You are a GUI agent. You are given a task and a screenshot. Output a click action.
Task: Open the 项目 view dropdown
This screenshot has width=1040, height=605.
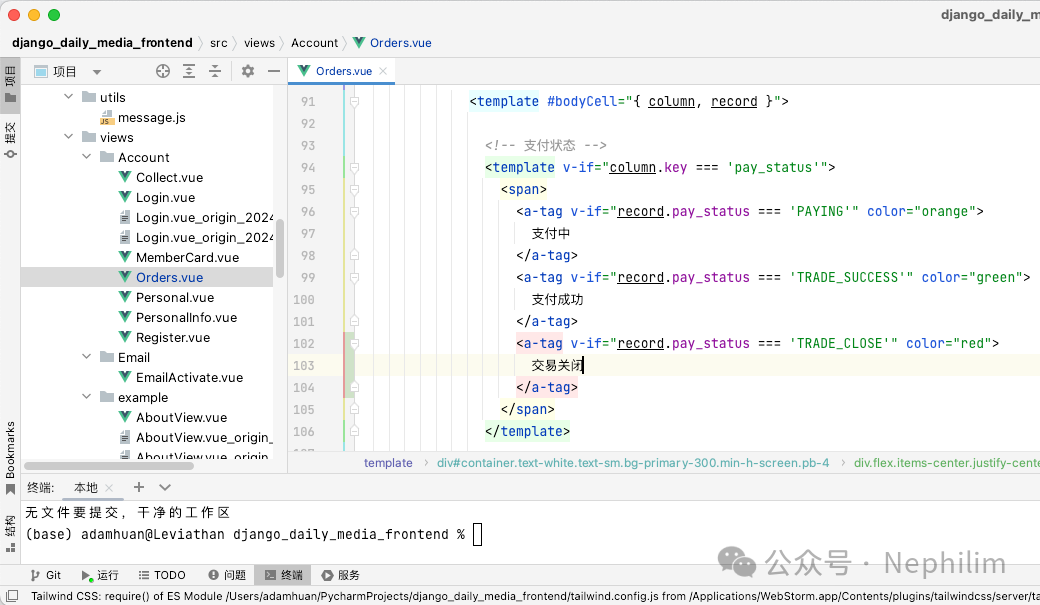click(x=97, y=72)
